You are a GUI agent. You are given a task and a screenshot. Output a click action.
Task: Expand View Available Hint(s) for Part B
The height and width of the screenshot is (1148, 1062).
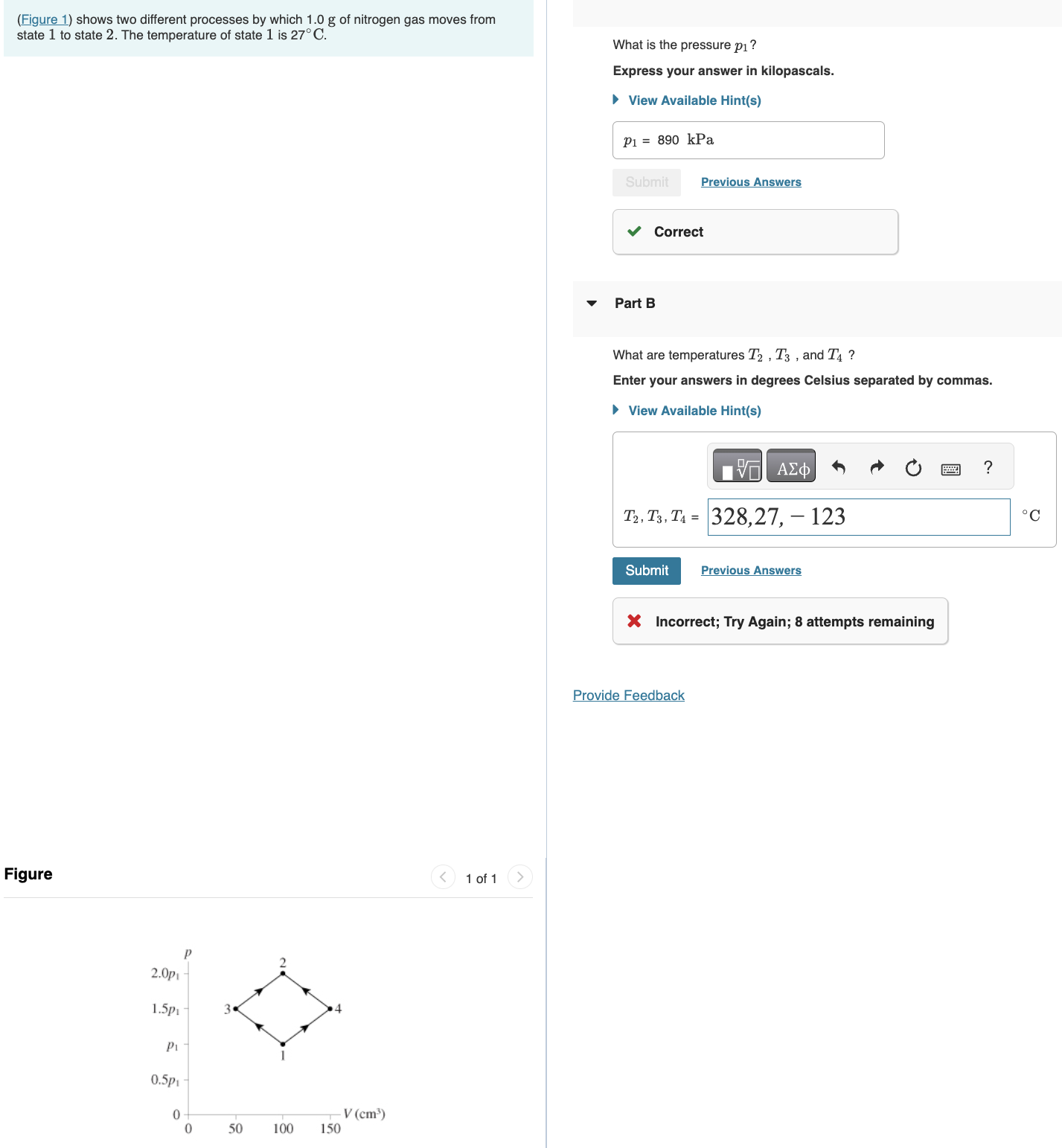coord(694,410)
